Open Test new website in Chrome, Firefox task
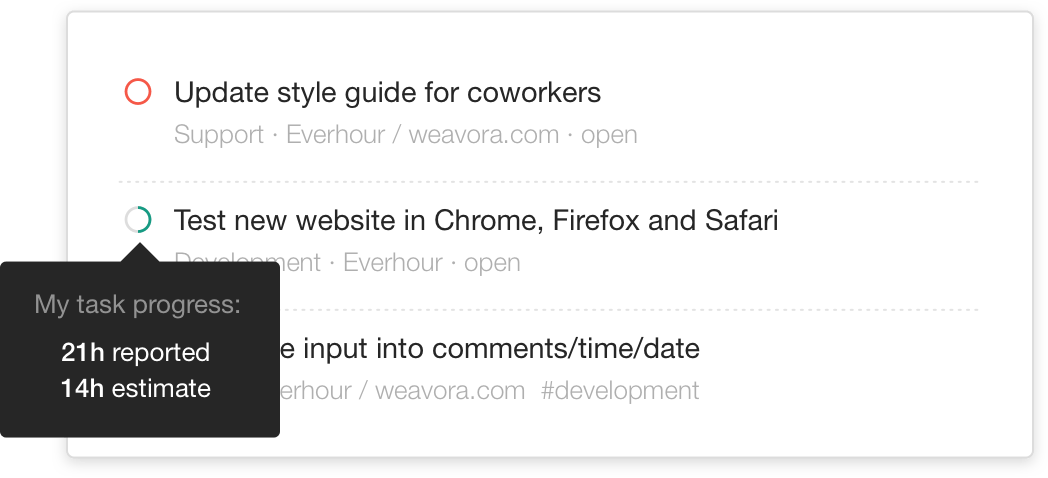This screenshot has height=478, width=1048. [475, 220]
